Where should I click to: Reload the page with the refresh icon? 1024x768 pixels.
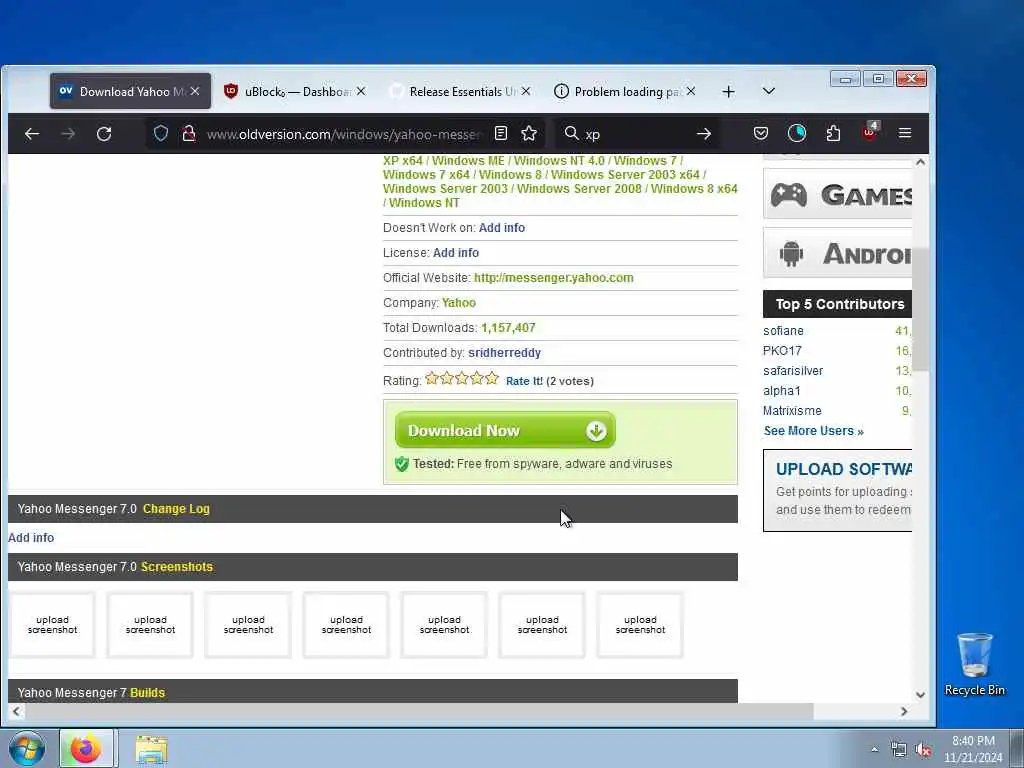tap(104, 134)
